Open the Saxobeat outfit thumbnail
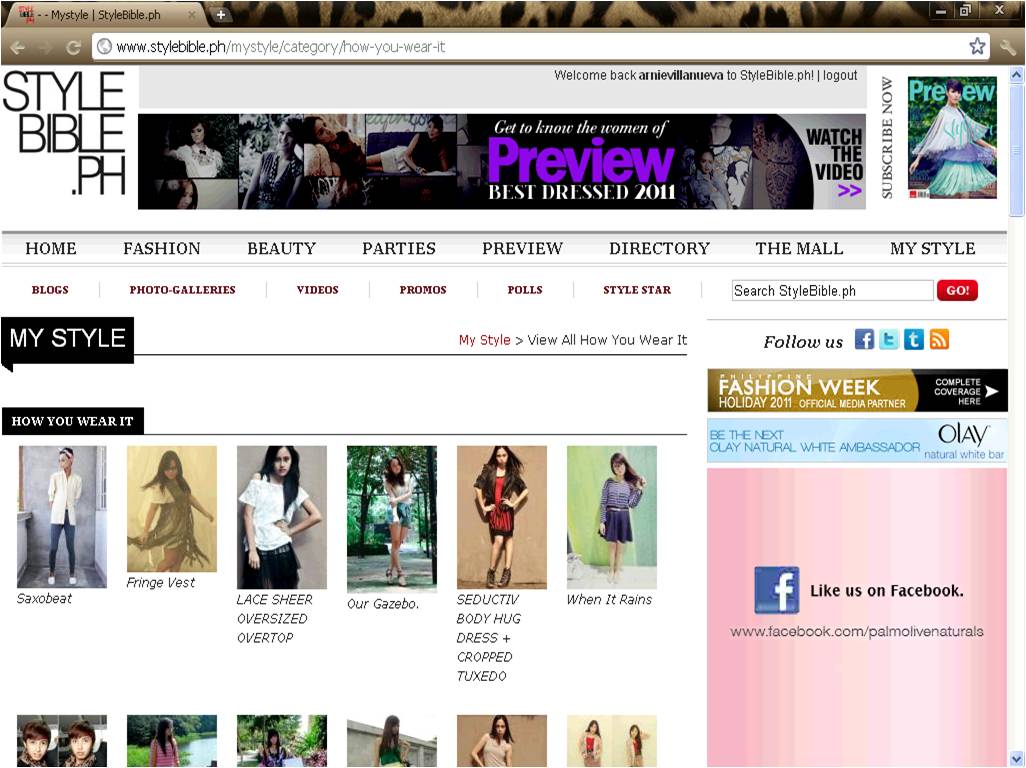The image size is (1026, 768). (x=62, y=517)
